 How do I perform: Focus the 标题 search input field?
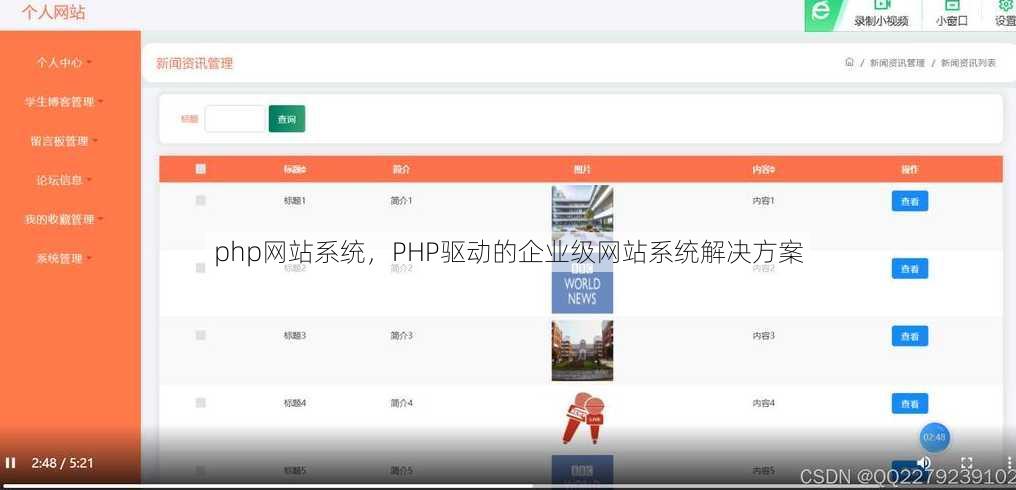235,119
